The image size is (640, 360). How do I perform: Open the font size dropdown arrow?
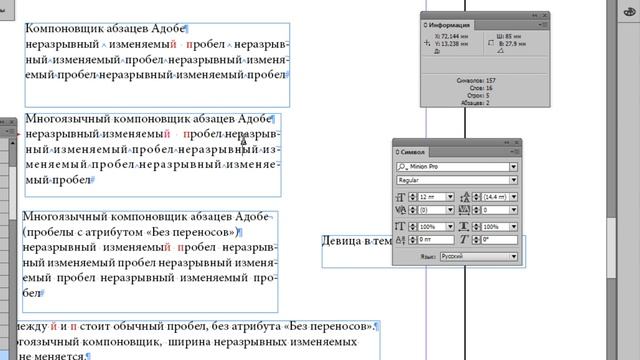pos(450,197)
